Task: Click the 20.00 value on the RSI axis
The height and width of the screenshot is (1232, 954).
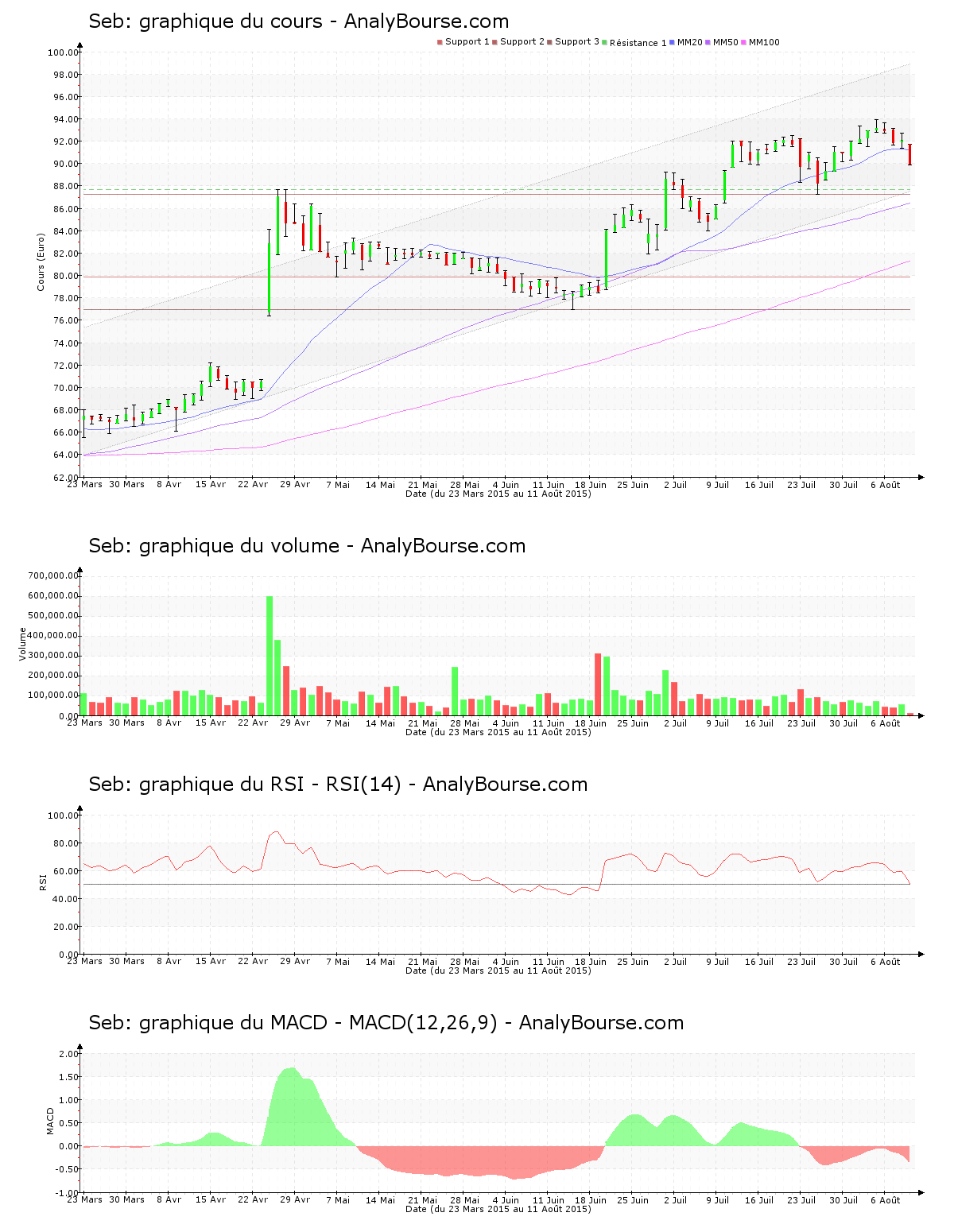Action: click(64, 927)
